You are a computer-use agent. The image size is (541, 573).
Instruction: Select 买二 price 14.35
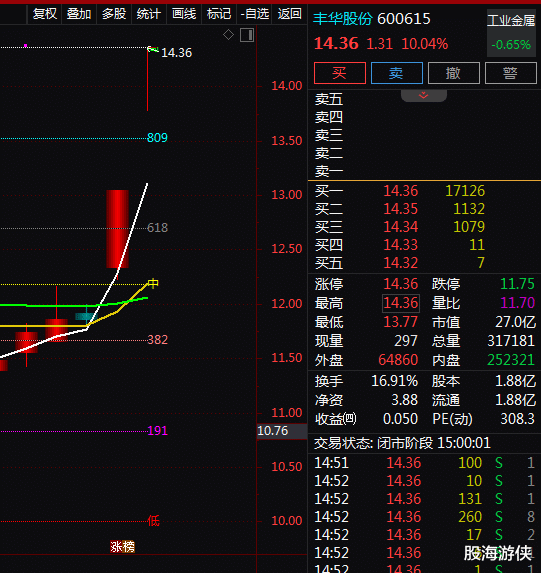(x=401, y=209)
